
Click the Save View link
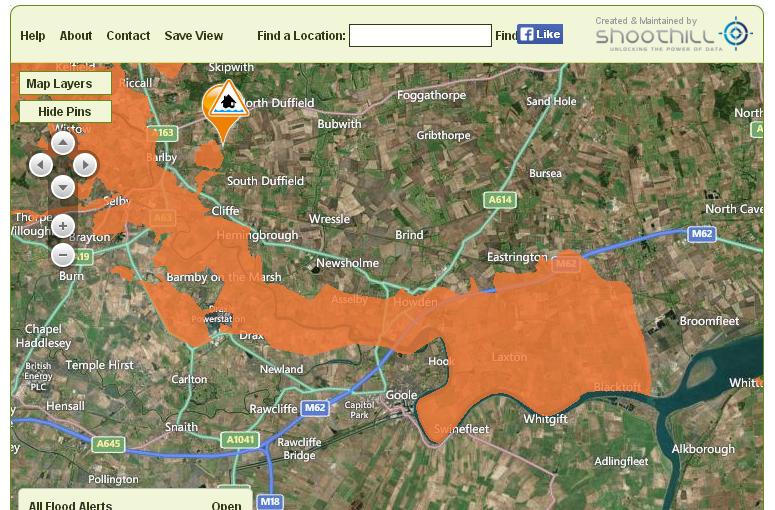[194, 36]
